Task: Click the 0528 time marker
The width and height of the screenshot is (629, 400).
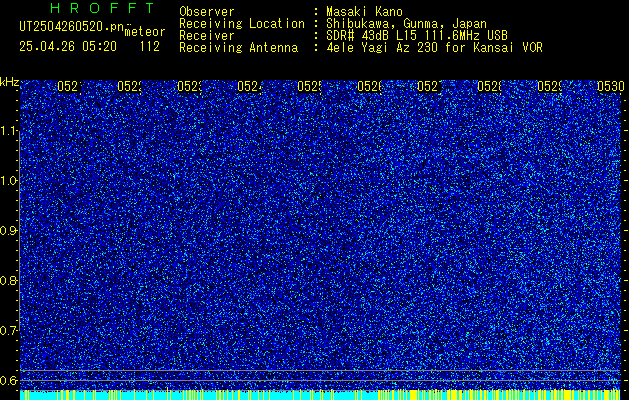Action: point(489,87)
